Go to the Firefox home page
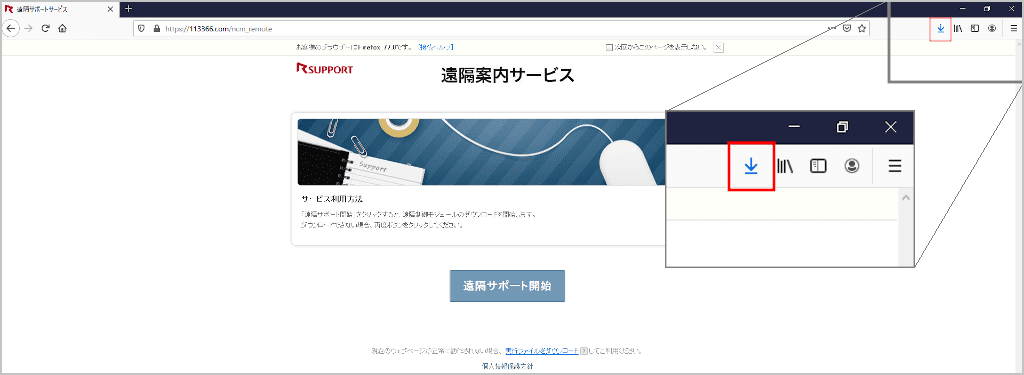1024x375 pixels. 62,28
